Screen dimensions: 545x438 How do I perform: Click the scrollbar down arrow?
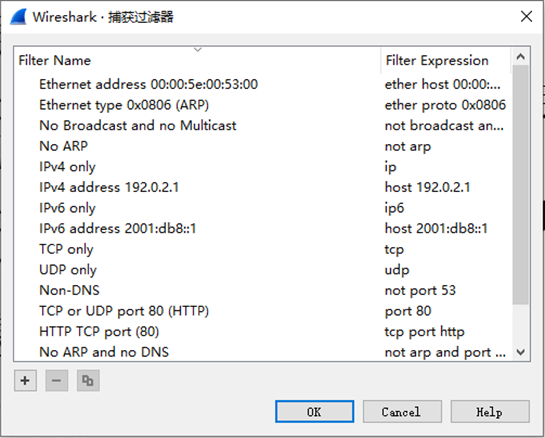click(x=521, y=352)
